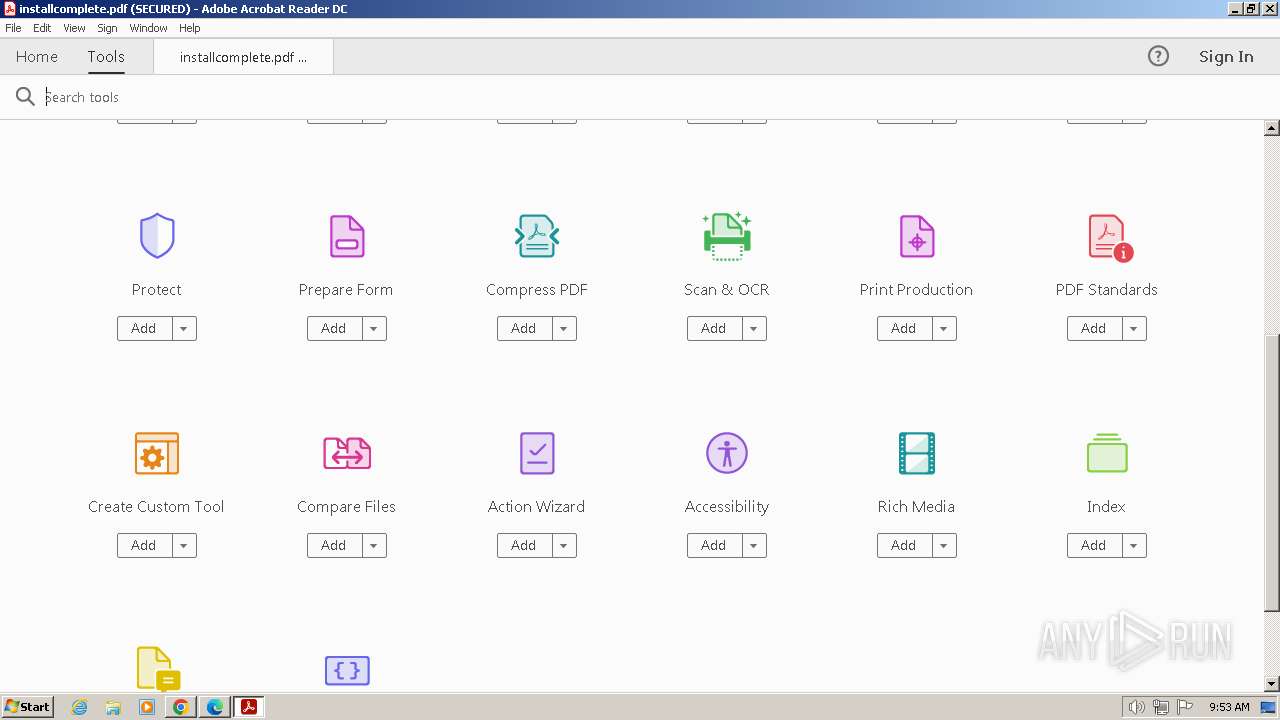Open Chrome from the taskbar
The height and width of the screenshot is (720, 1280).
(x=181, y=707)
